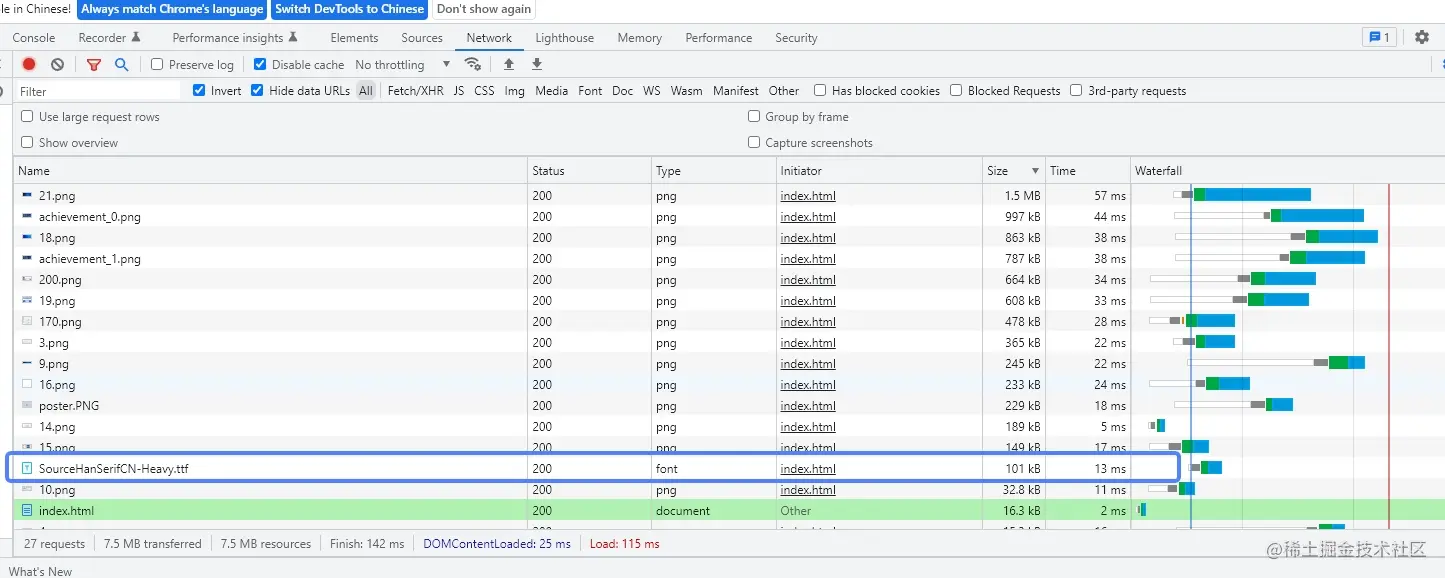
Task: Toggle Show overview checkbox
Action: pos(27,142)
